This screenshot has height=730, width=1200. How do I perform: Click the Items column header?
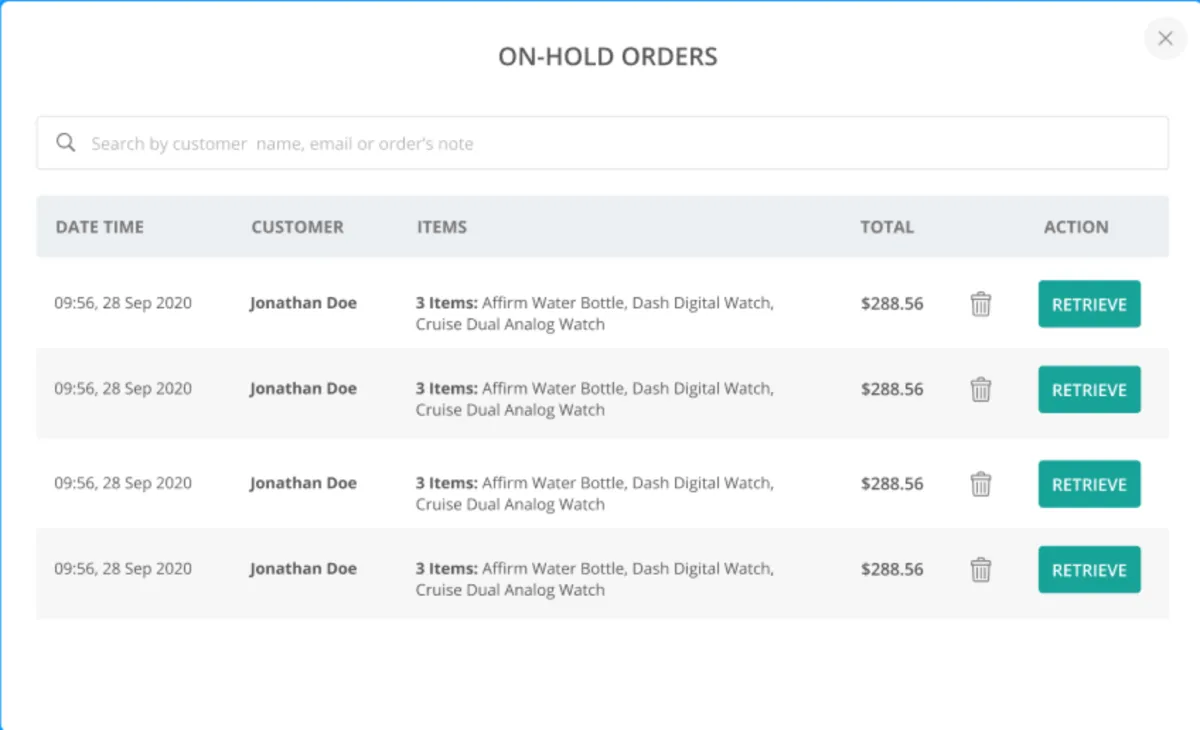pyautogui.click(x=442, y=227)
